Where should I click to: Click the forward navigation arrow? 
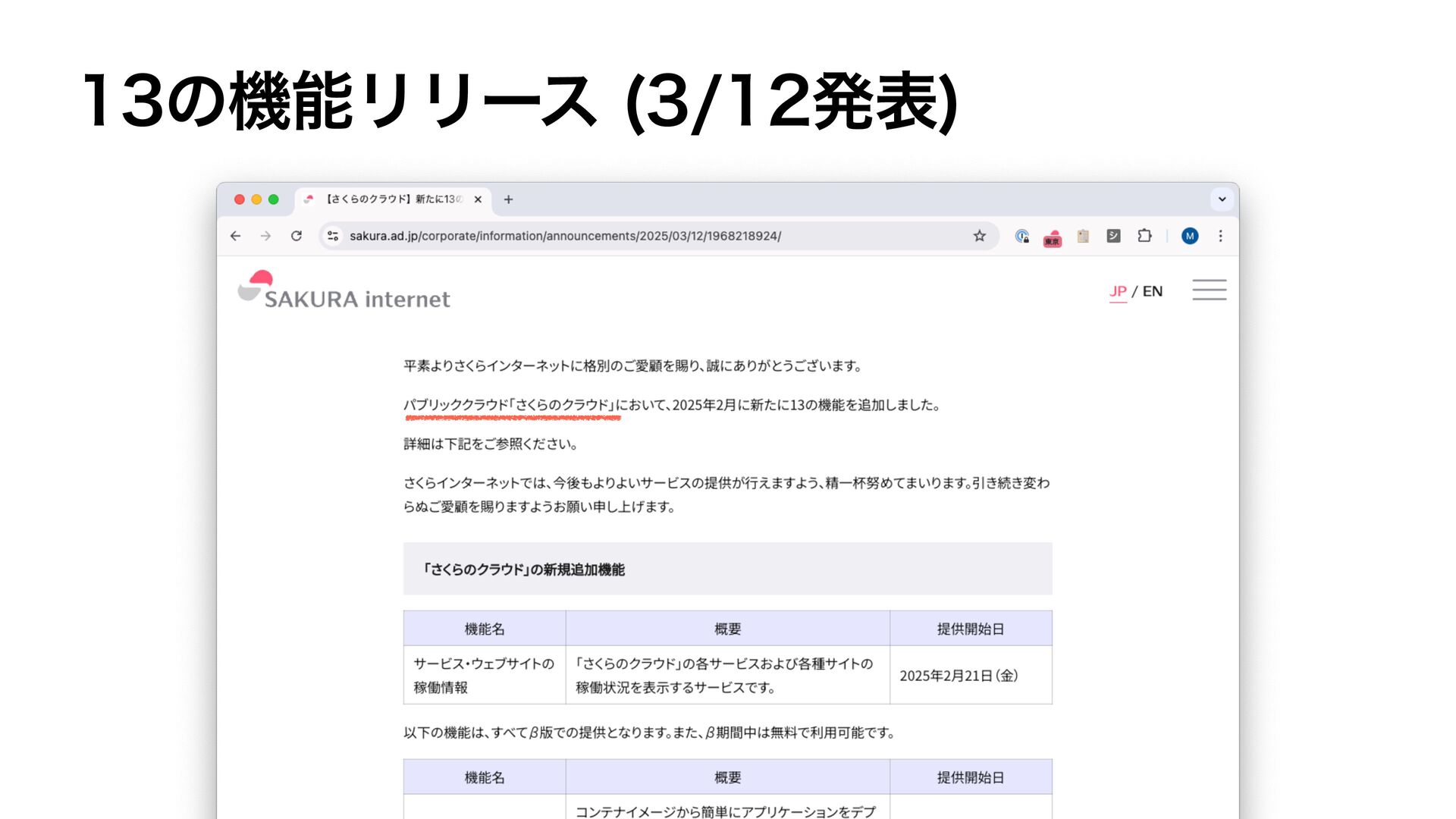pyautogui.click(x=265, y=236)
